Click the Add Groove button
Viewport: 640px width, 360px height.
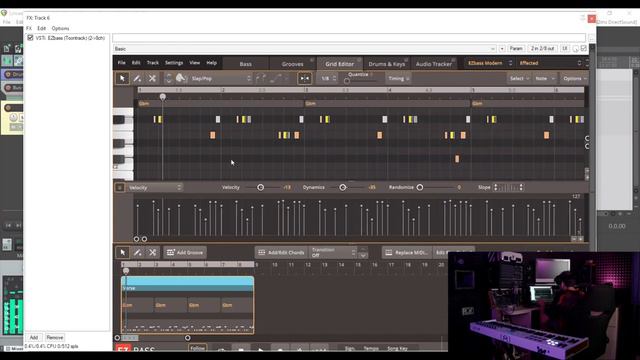pyautogui.click(x=185, y=253)
